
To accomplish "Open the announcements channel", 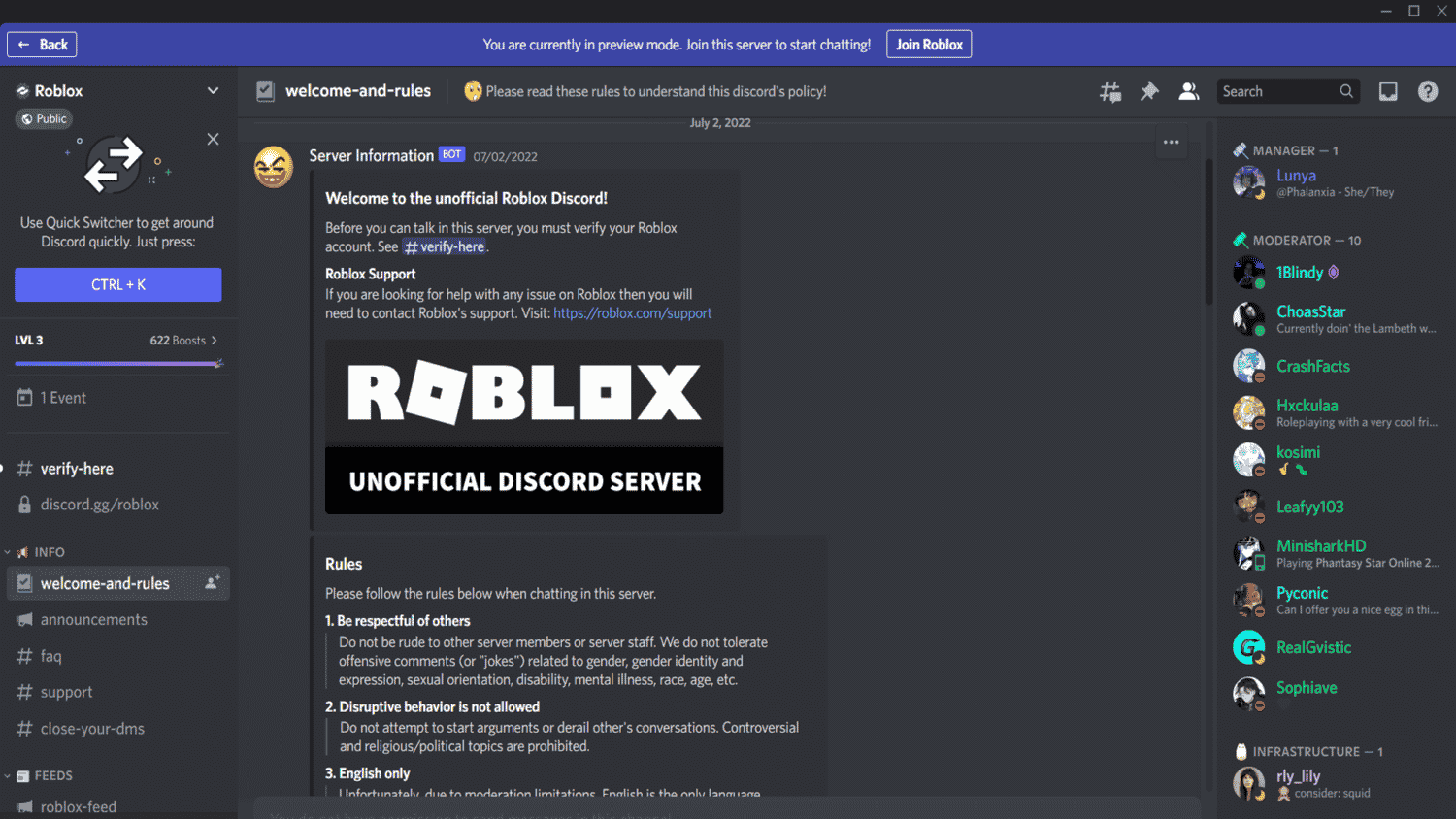I will pyautogui.click(x=118, y=619).
